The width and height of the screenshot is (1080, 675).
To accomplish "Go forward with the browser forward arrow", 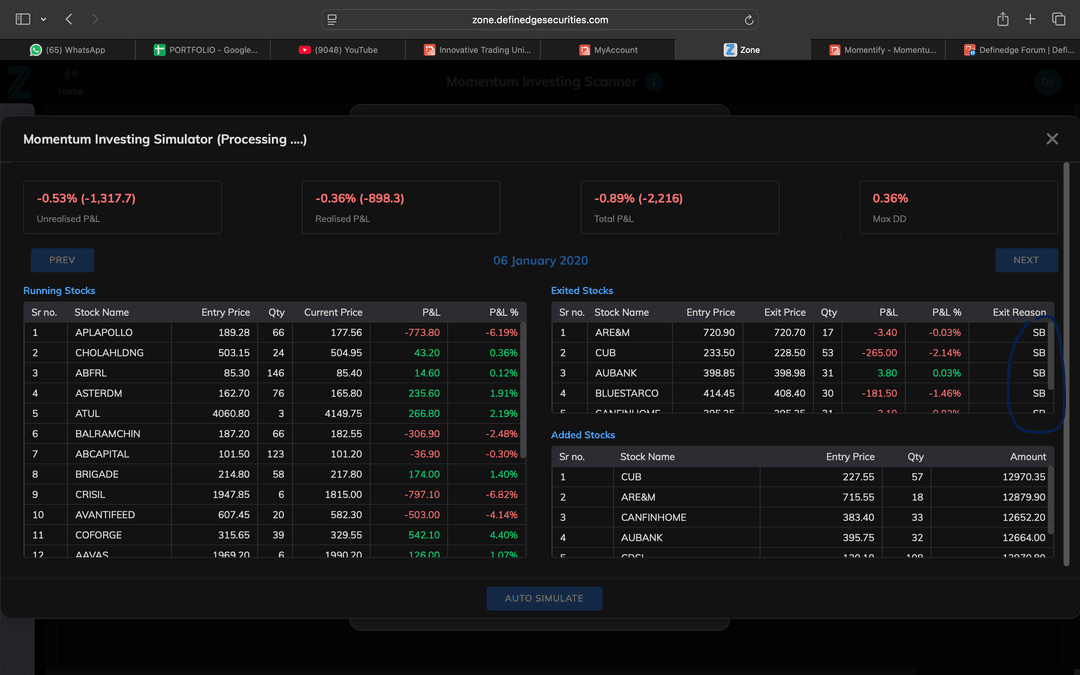I will click(95, 19).
